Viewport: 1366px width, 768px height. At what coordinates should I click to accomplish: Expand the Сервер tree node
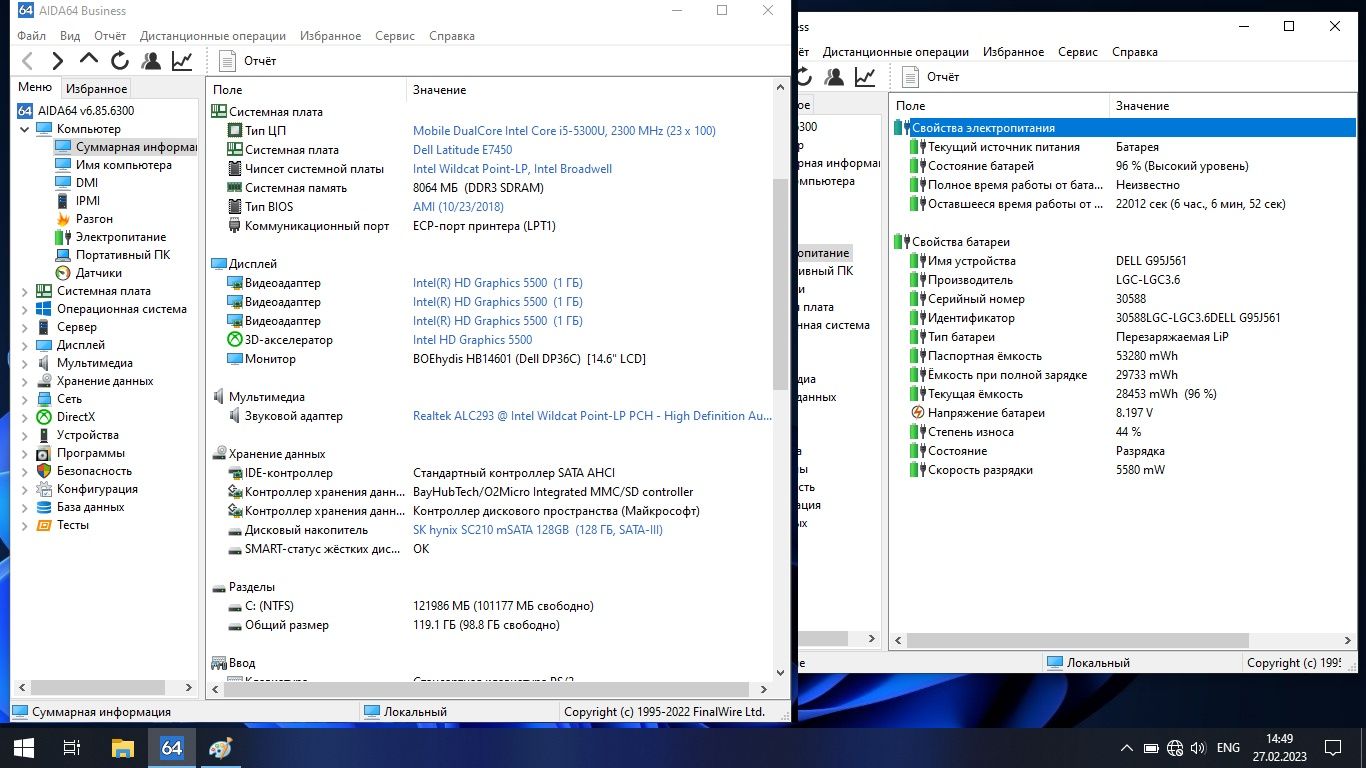point(25,327)
